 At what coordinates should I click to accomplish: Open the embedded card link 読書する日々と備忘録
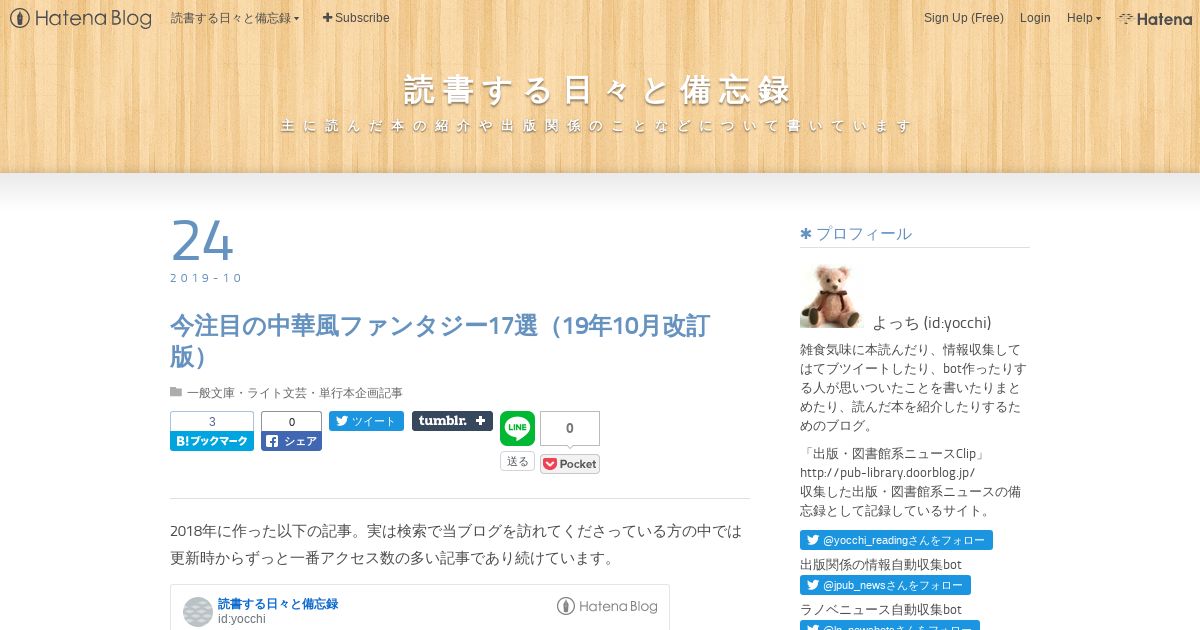tap(278, 604)
